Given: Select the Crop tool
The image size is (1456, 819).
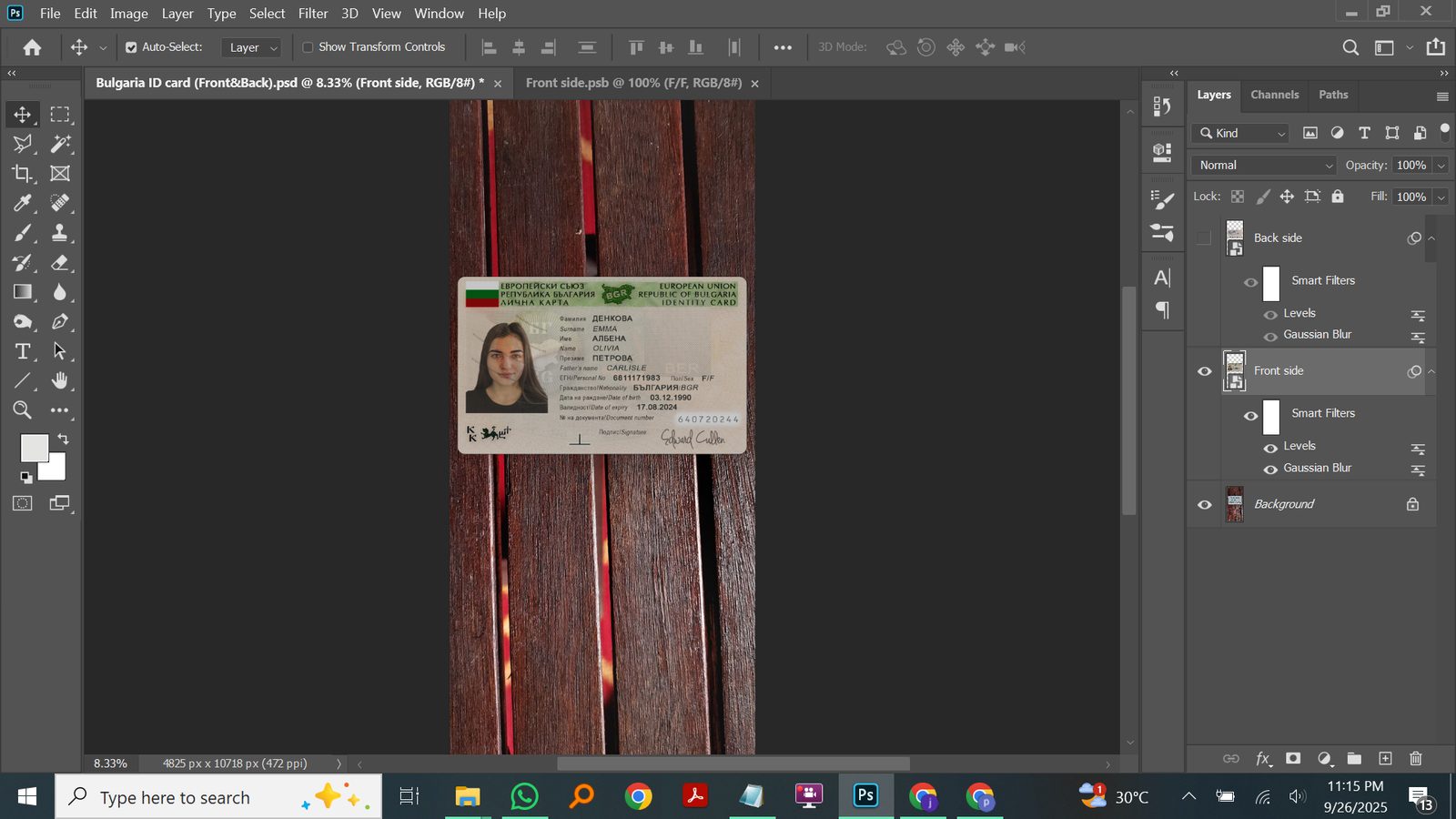Looking at the screenshot, I should pos(23,174).
